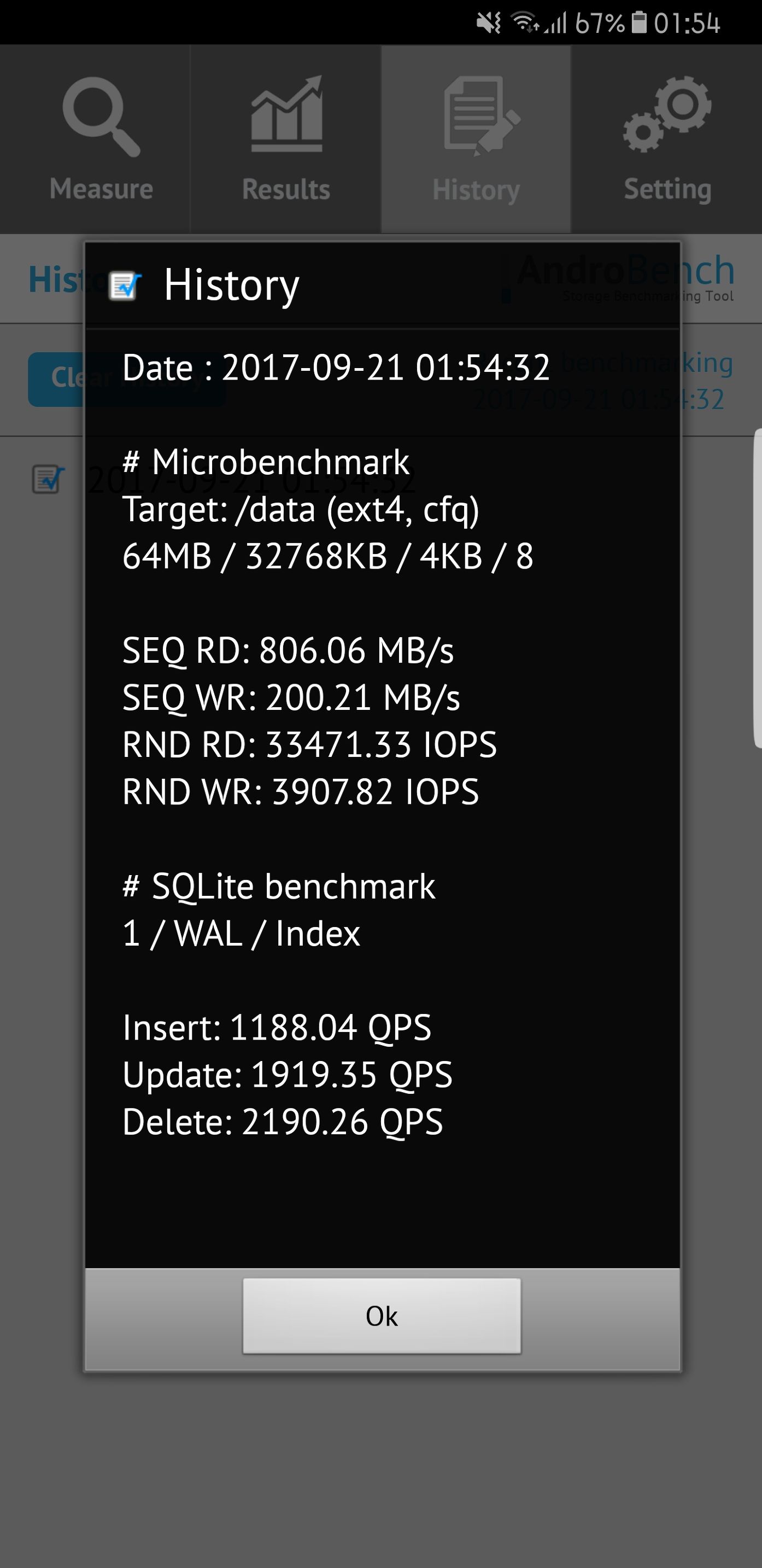Viewport: 762px width, 1568px height.
Task: Open the Setting tab label
Action: [667, 189]
